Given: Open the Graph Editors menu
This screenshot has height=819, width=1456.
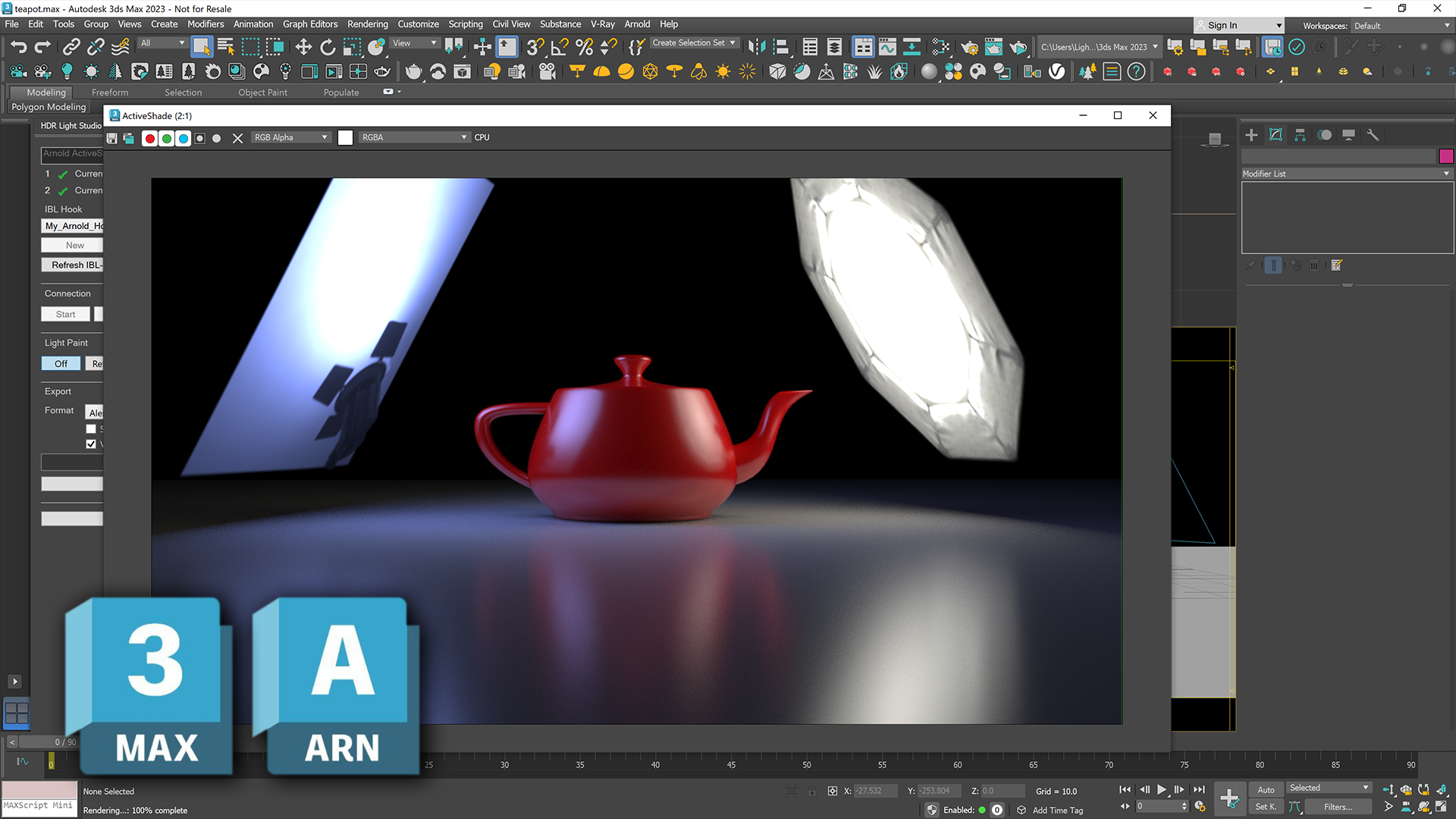Looking at the screenshot, I should [310, 24].
